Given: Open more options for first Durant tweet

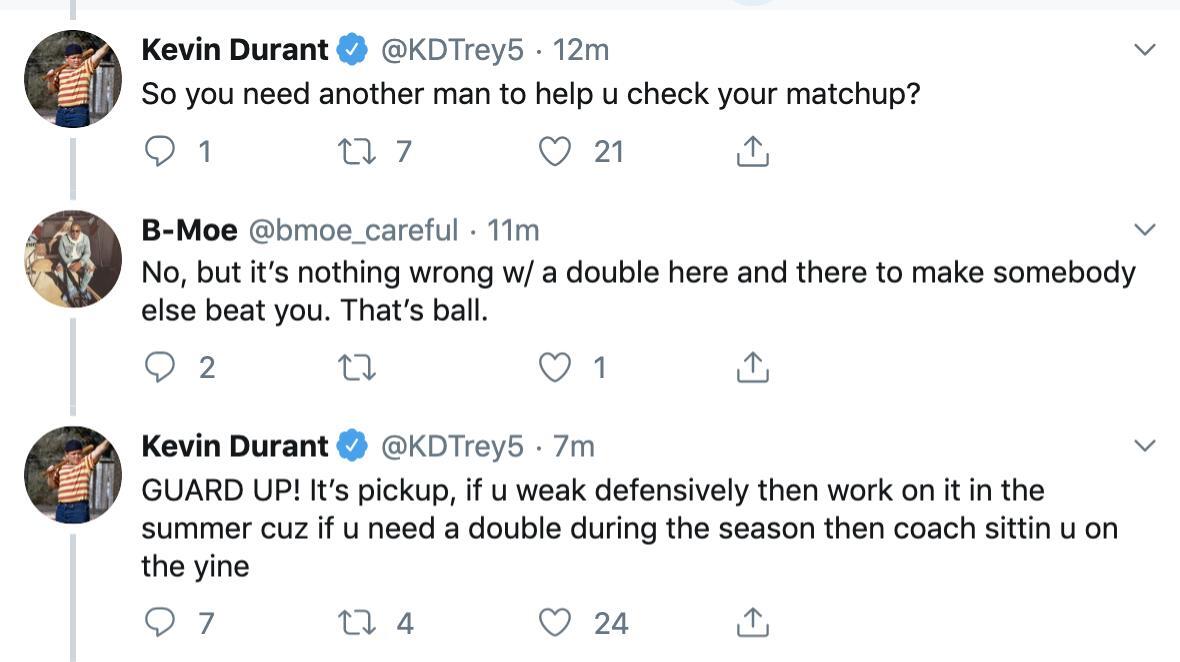Looking at the screenshot, I should [x=1145, y=49].
